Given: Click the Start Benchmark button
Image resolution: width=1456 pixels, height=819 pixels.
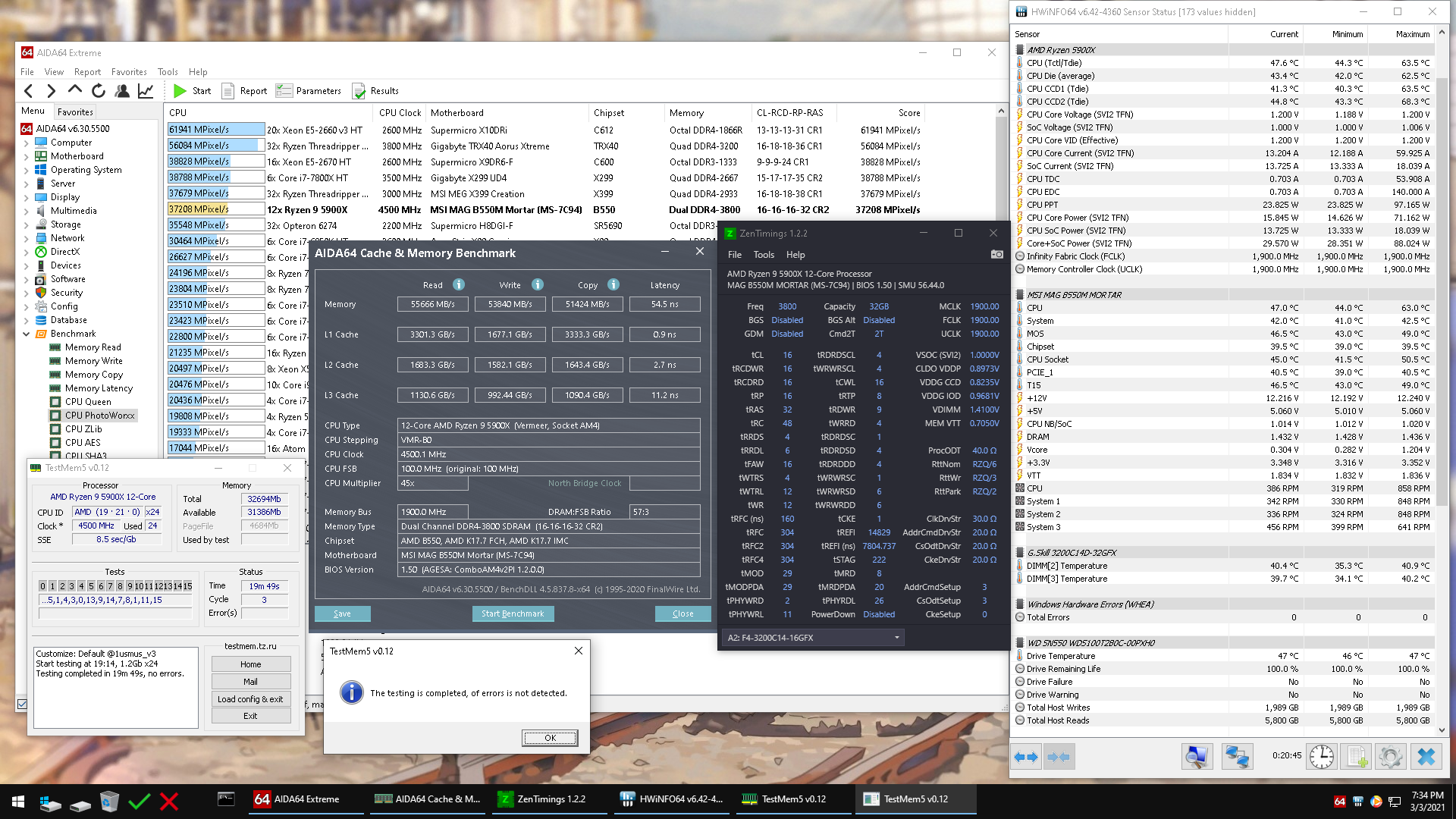Looking at the screenshot, I should click(x=513, y=613).
